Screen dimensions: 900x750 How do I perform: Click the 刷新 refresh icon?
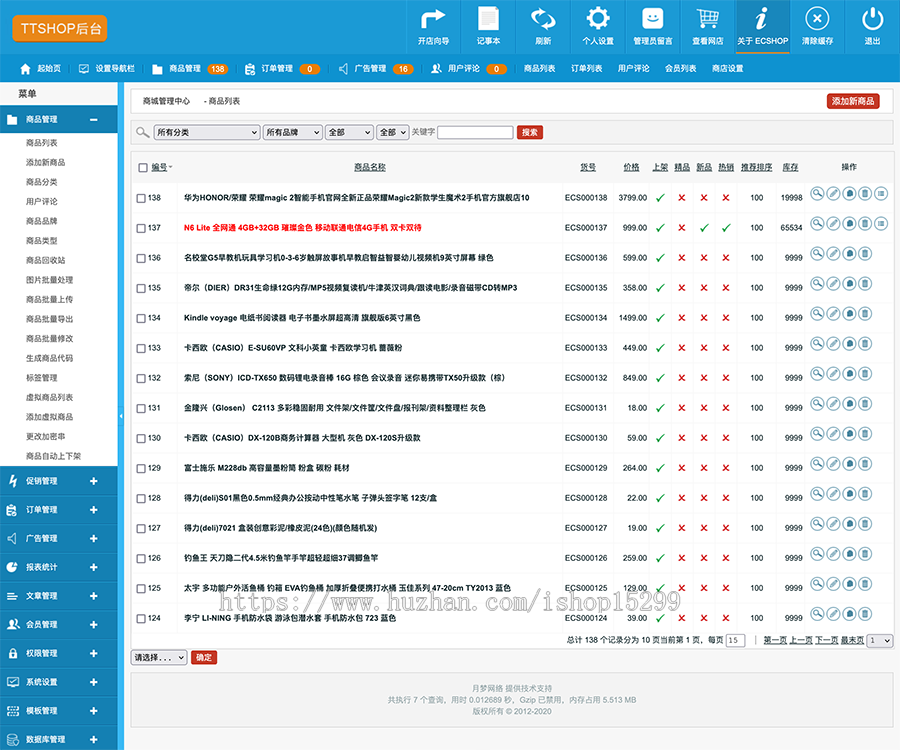[543, 19]
